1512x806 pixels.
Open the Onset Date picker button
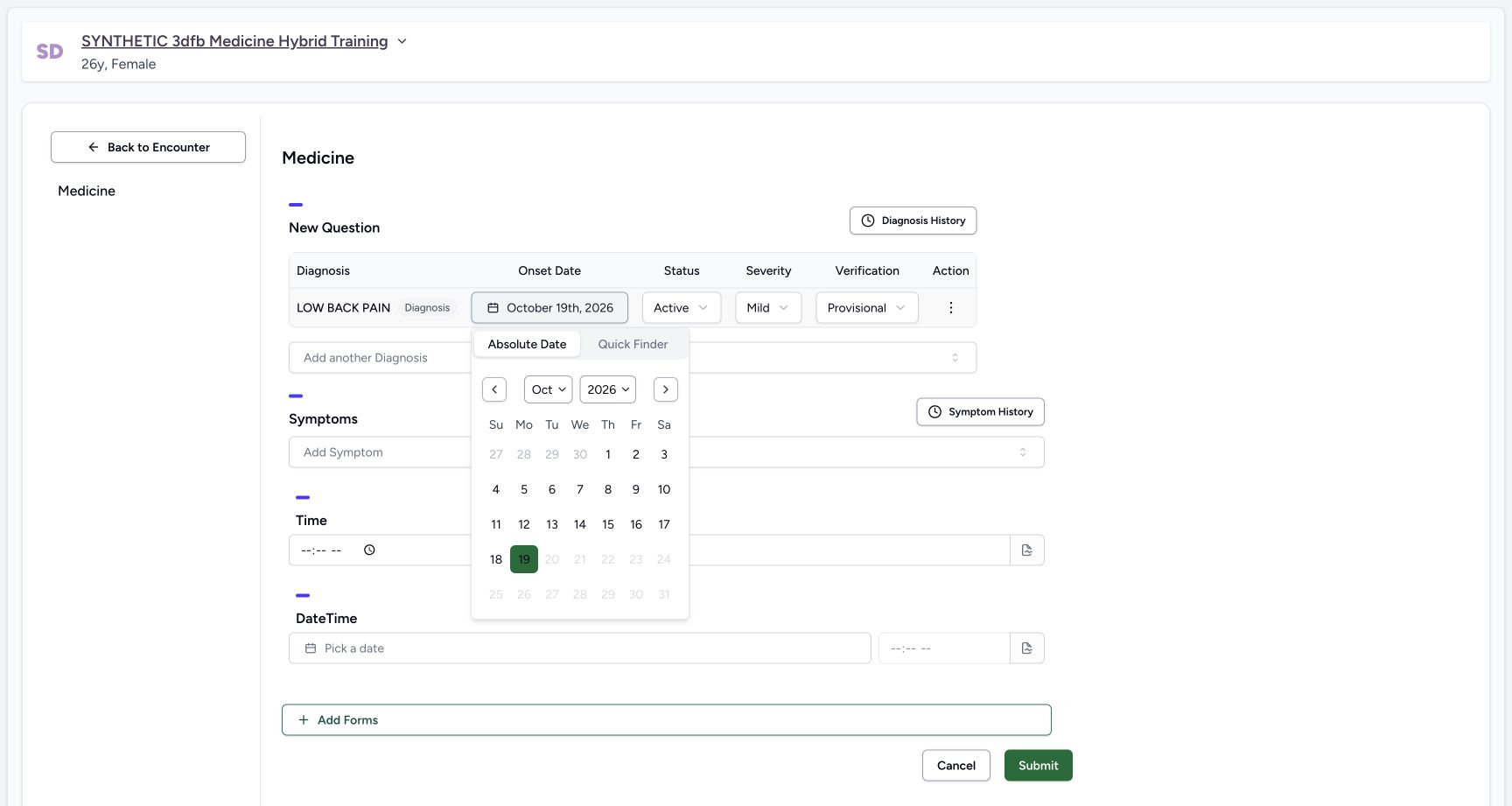pos(549,308)
